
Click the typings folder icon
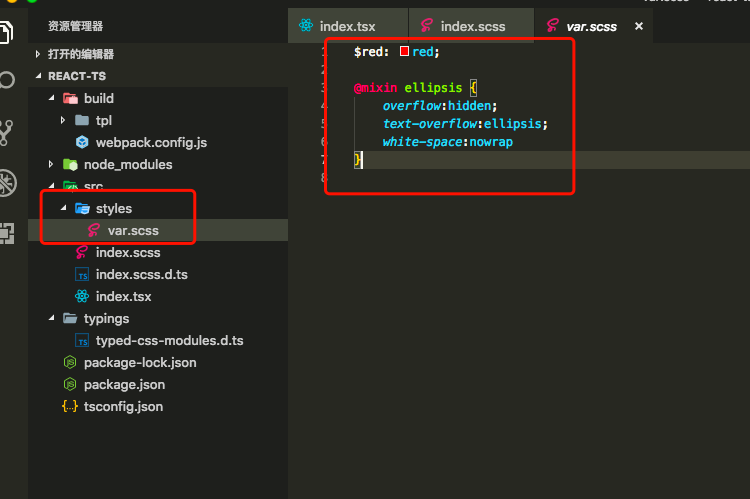(70, 318)
